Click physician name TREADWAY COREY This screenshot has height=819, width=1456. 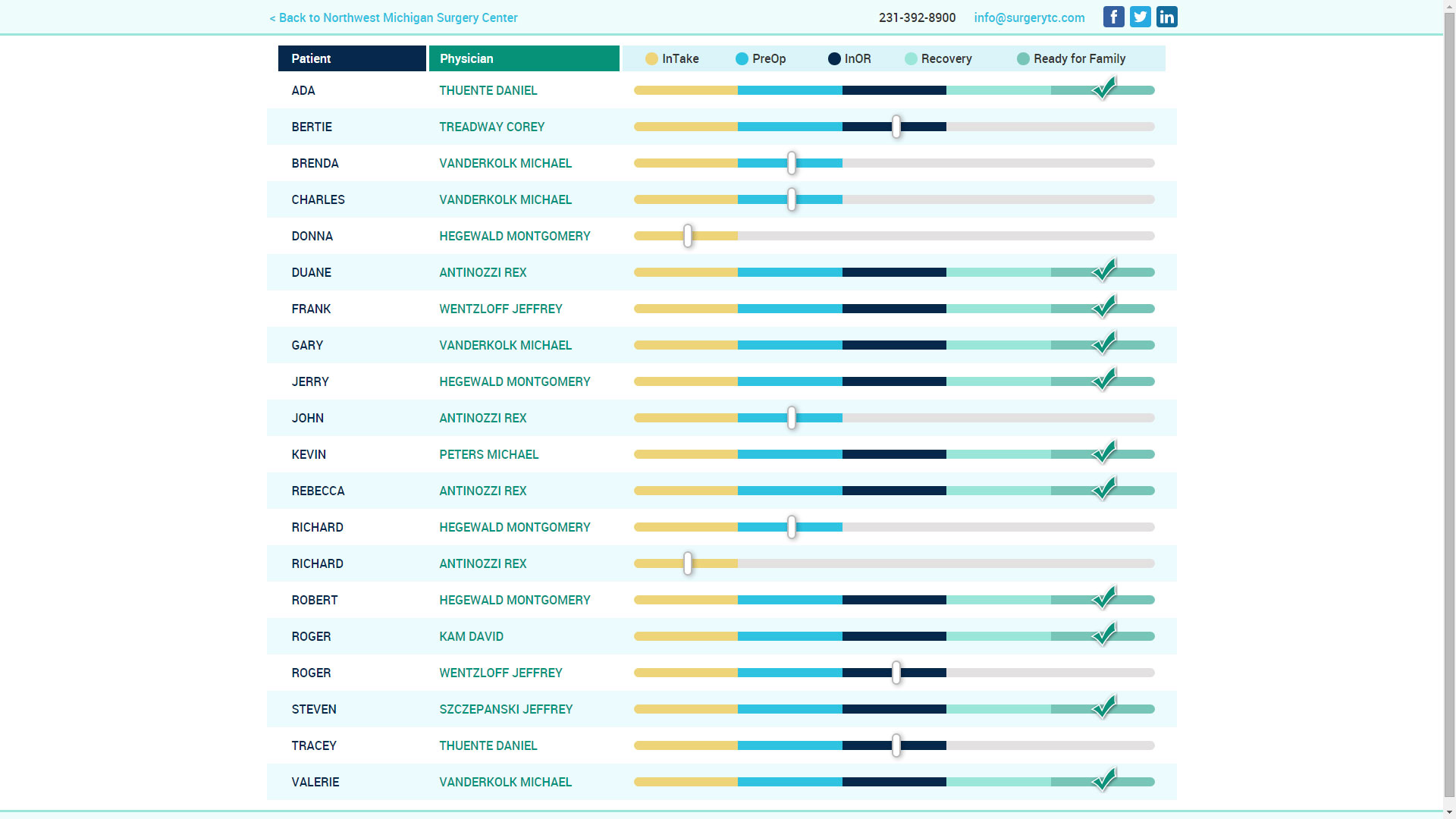pyautogui.click(x=491, y=127)
